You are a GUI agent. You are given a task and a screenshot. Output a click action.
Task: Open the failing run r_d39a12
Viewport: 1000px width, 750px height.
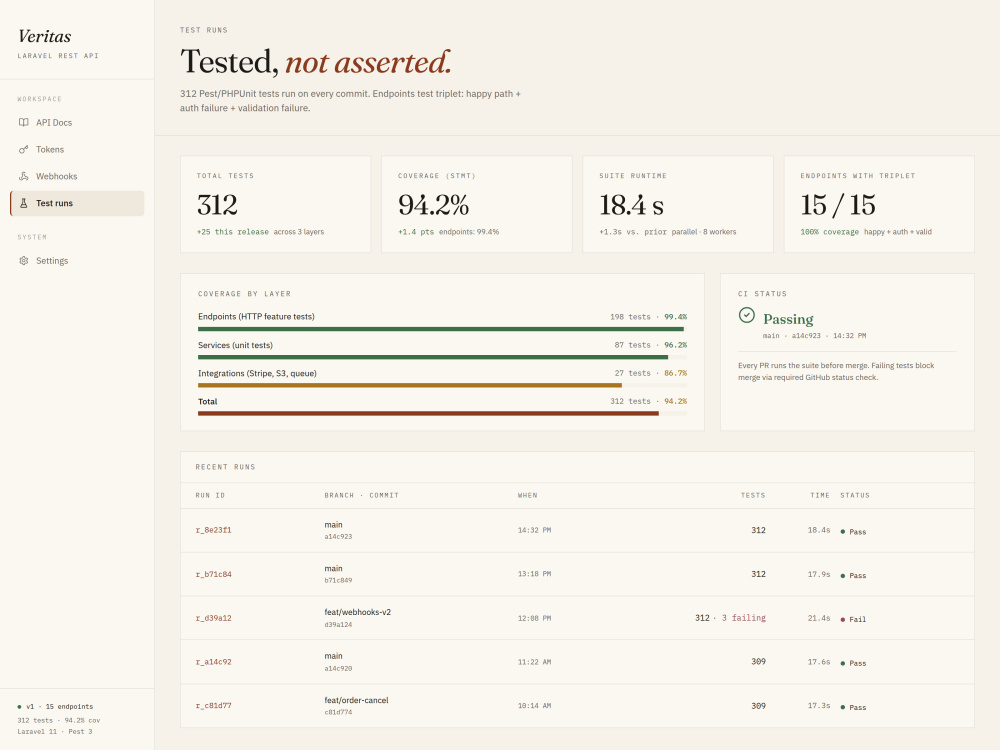tap(214, 618)
